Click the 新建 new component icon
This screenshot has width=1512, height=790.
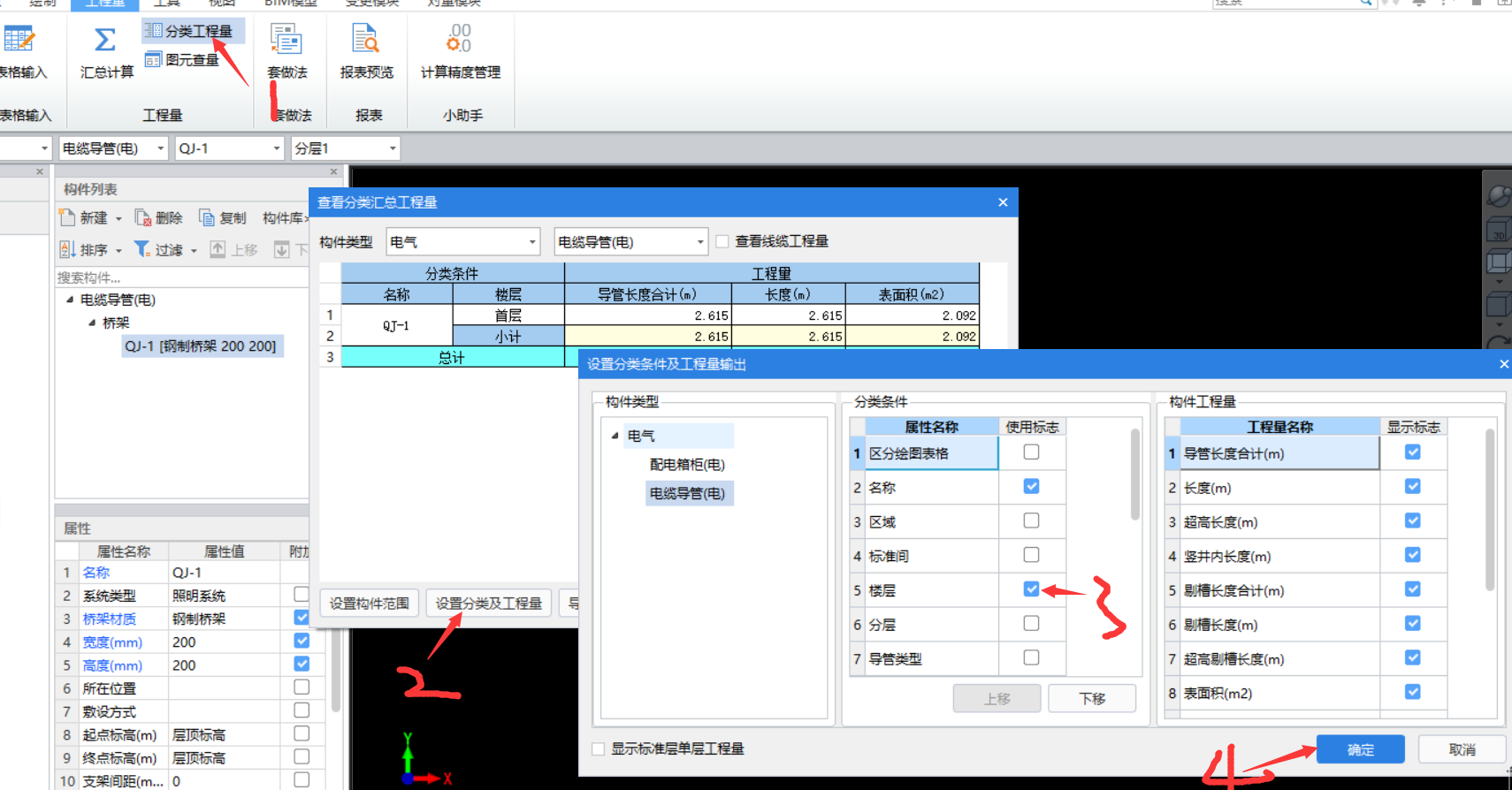coord(67,217)
